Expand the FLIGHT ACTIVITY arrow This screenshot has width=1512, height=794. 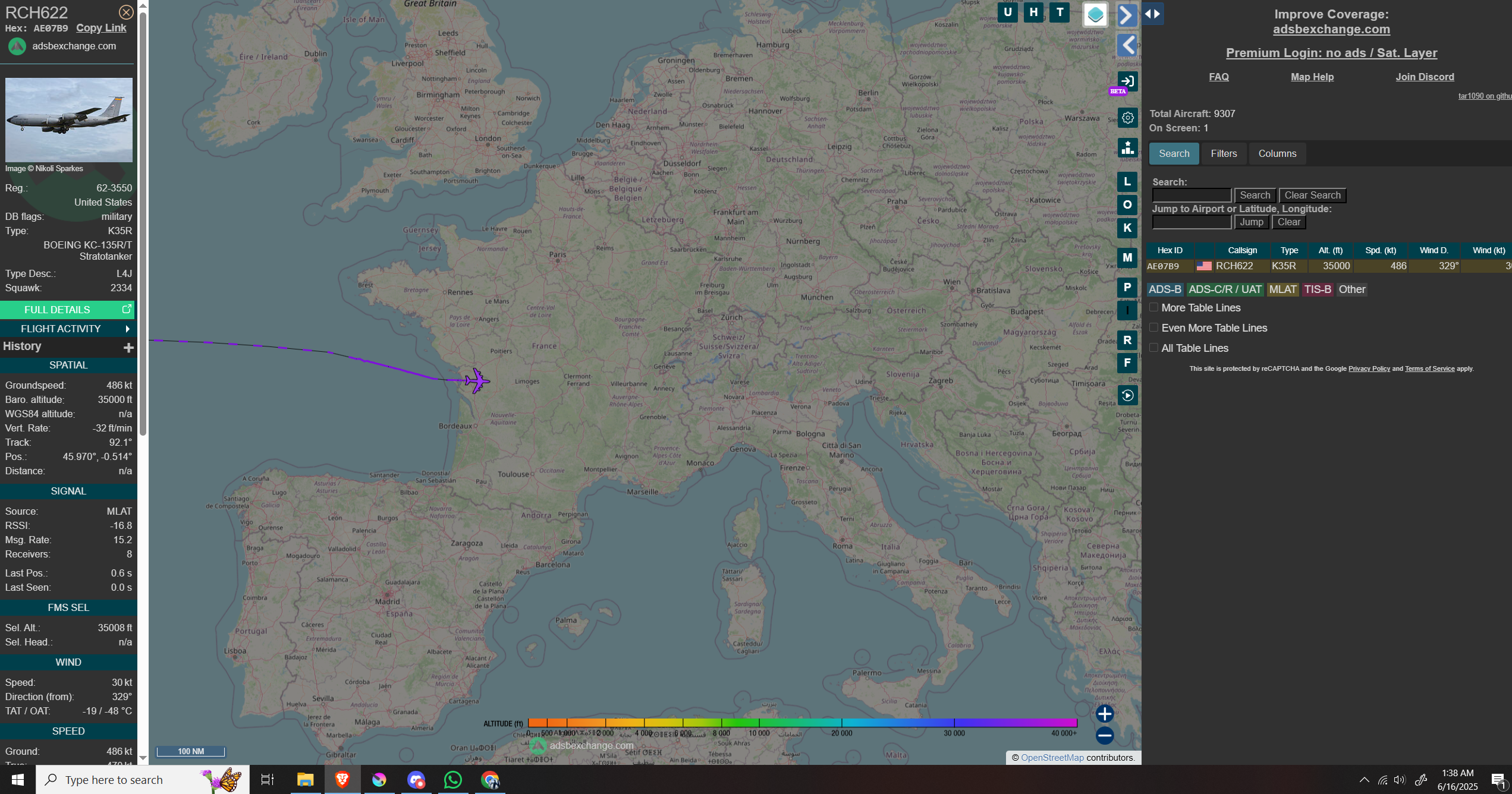pos(127,329)
